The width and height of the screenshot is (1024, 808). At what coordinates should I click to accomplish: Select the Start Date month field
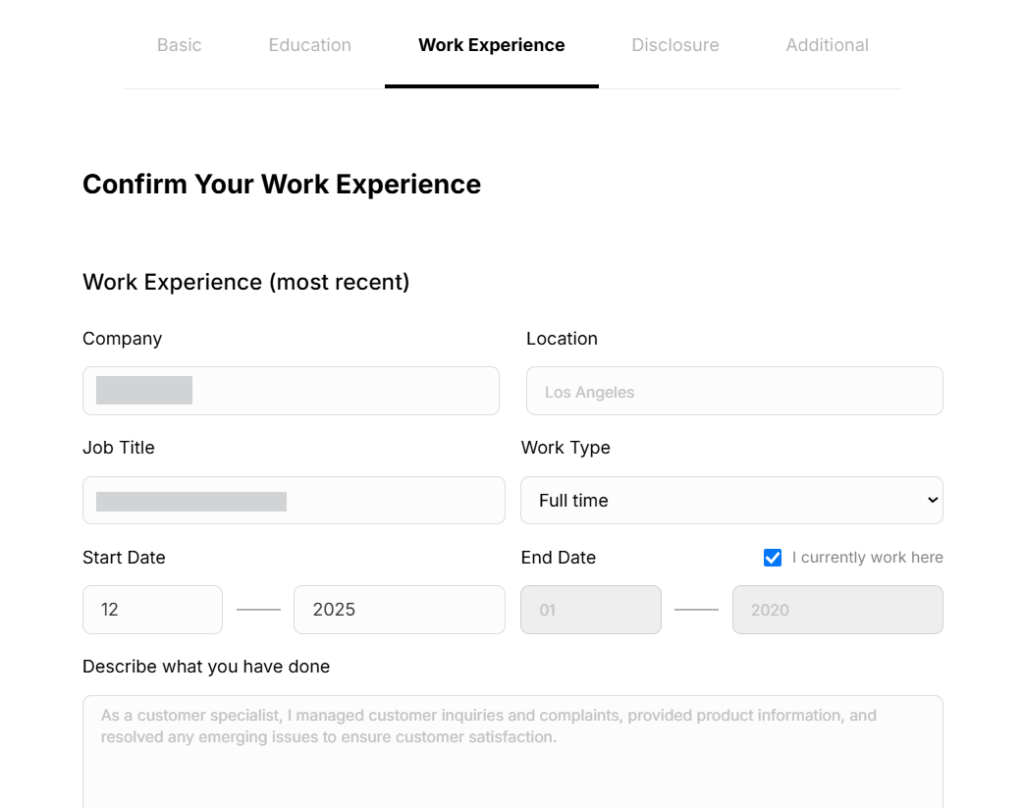pos(152,609)
